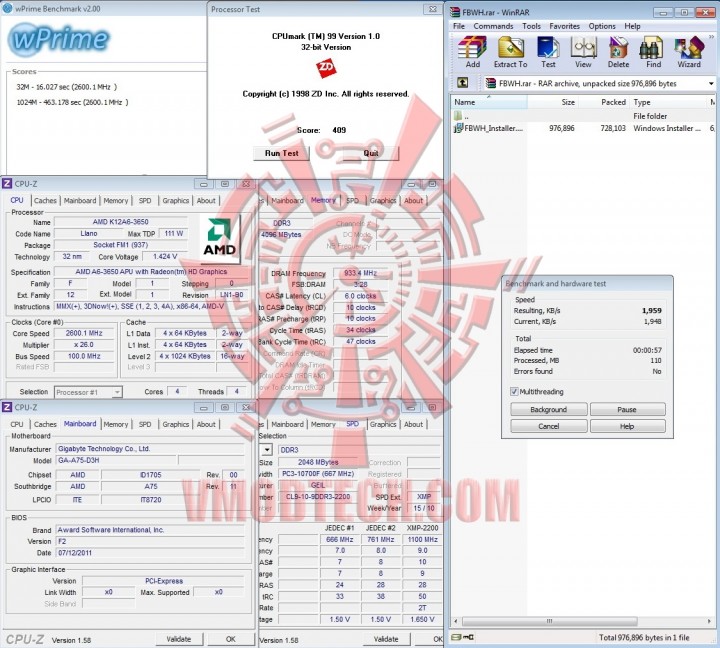
Task: Open the View icon in WinRAR toolbar
Action: 583,48
